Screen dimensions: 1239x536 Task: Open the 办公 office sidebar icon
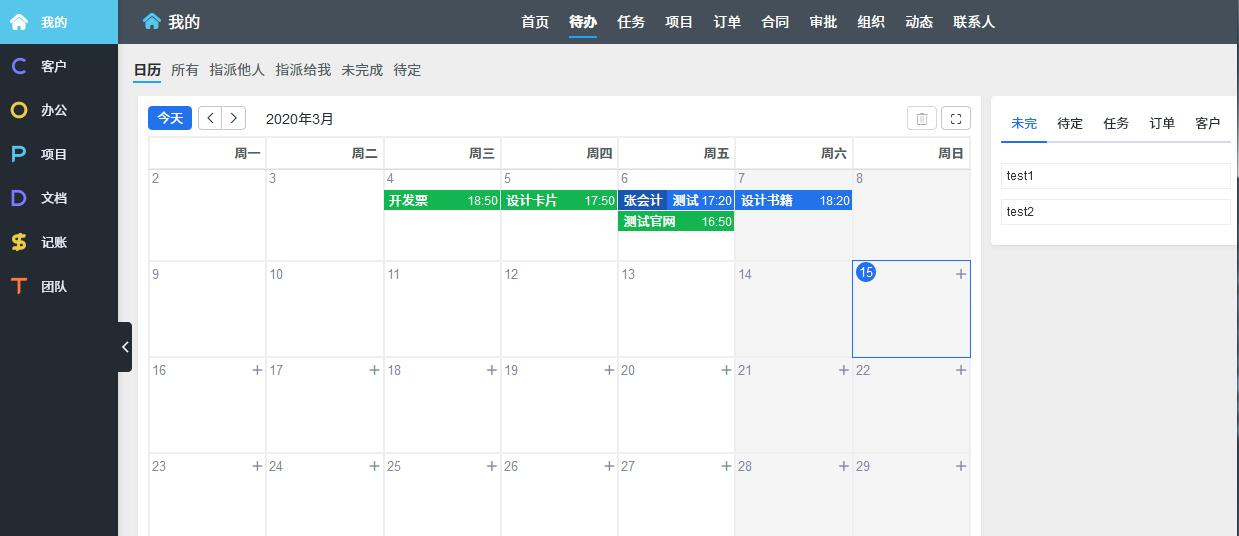[x=19, y=110]
